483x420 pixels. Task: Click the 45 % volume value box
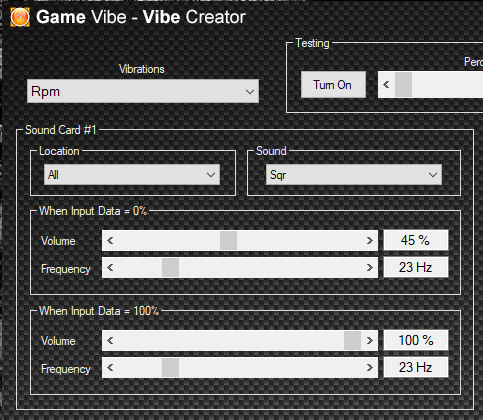tap(416, 240)
